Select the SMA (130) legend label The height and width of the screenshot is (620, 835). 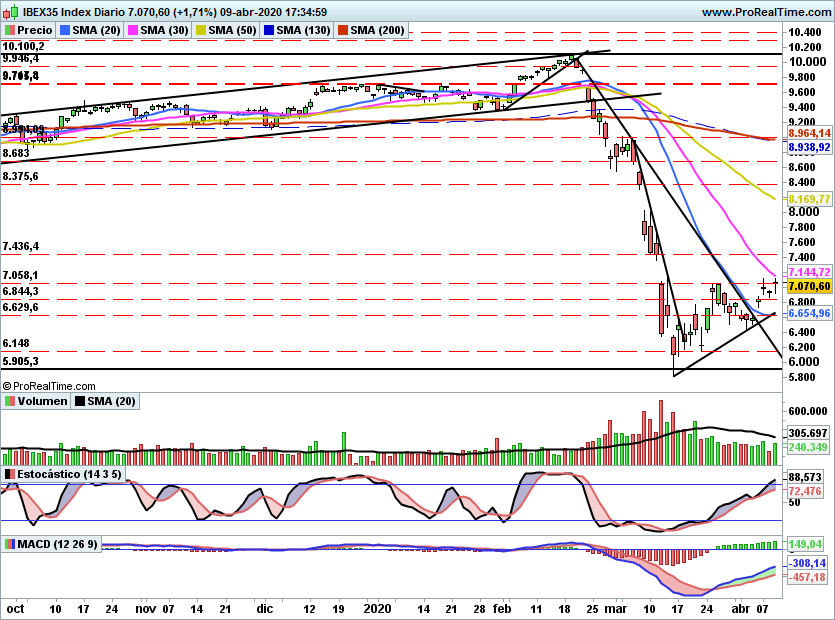tap(303, 30)
